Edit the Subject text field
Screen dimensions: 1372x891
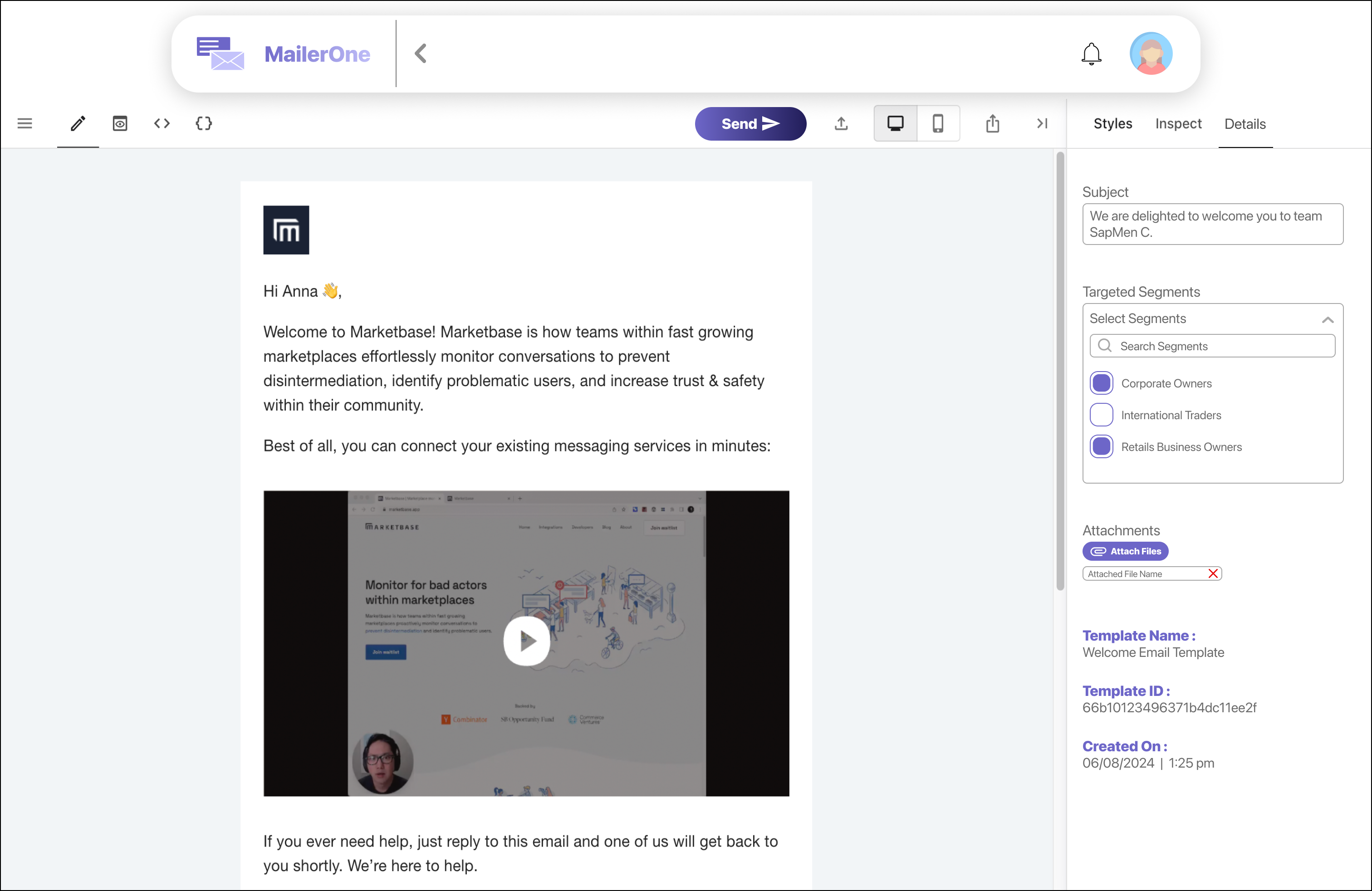click(1213, 224)
